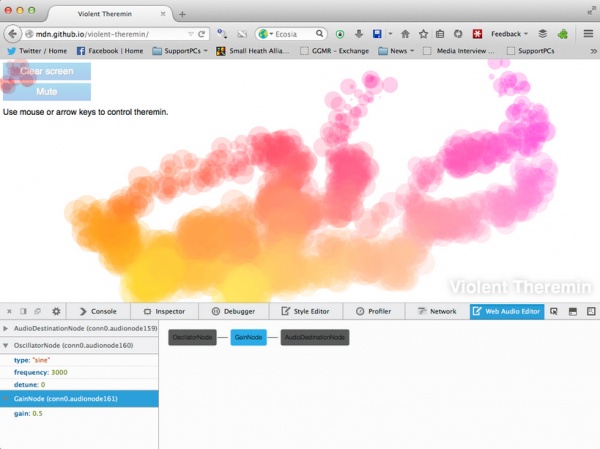Switch to the Console tab

(x=97, y=311)
